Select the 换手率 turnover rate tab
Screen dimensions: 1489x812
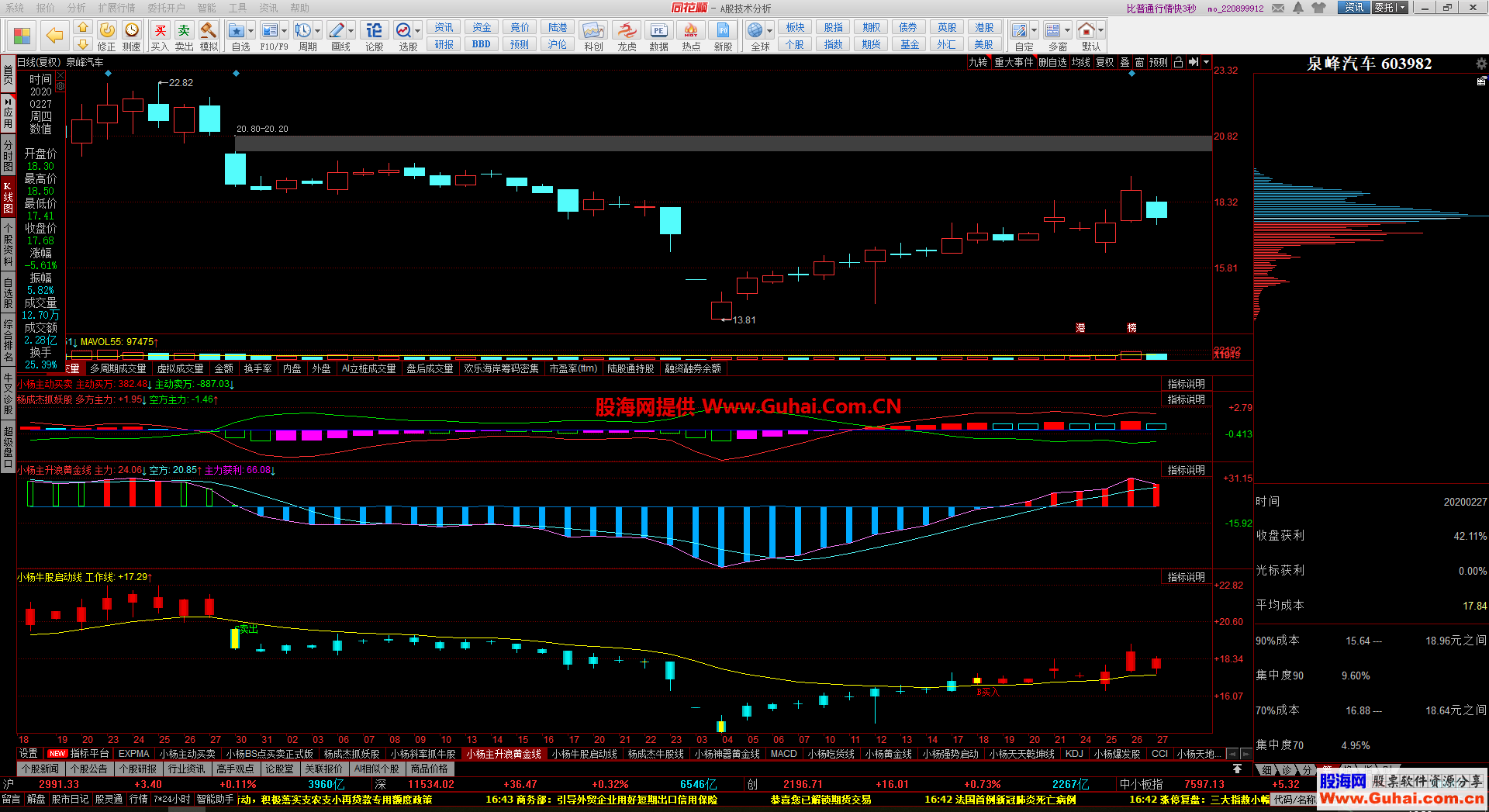(x=258, y=368)
